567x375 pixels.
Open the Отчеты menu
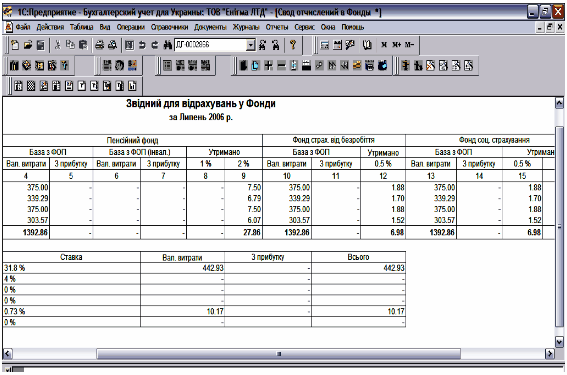pos(277,27)
